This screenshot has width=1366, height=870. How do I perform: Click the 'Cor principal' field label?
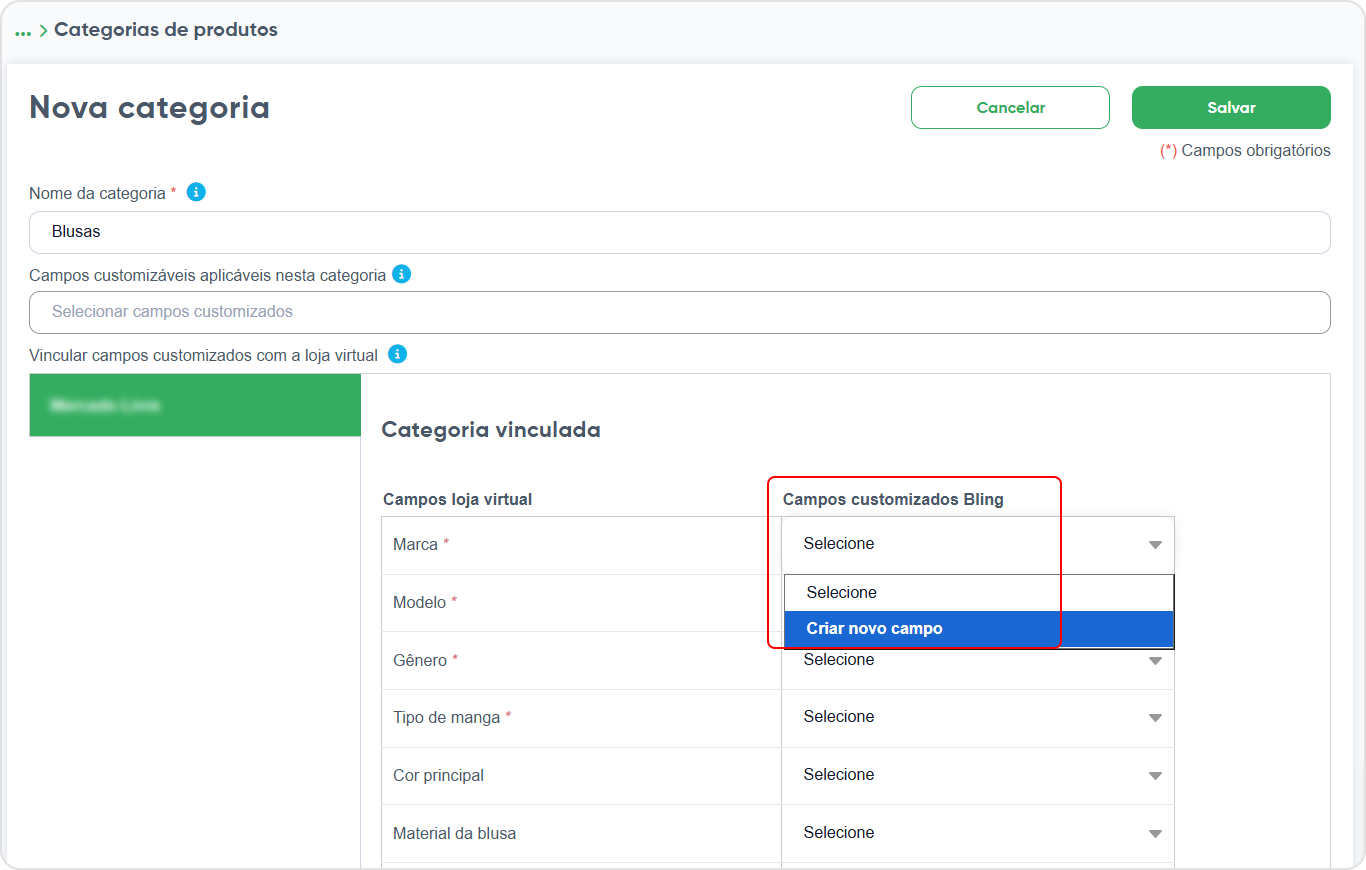click(x=438, y=775)
